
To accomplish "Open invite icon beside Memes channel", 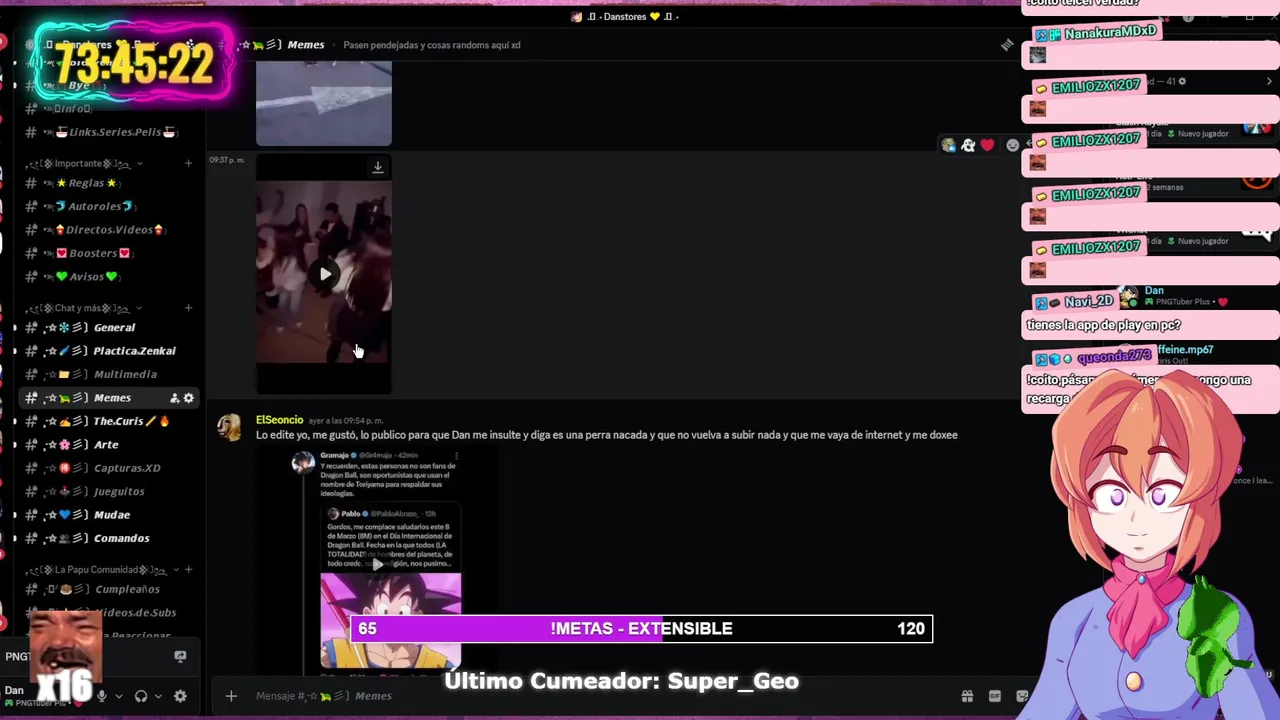I will tap(174, 398).
